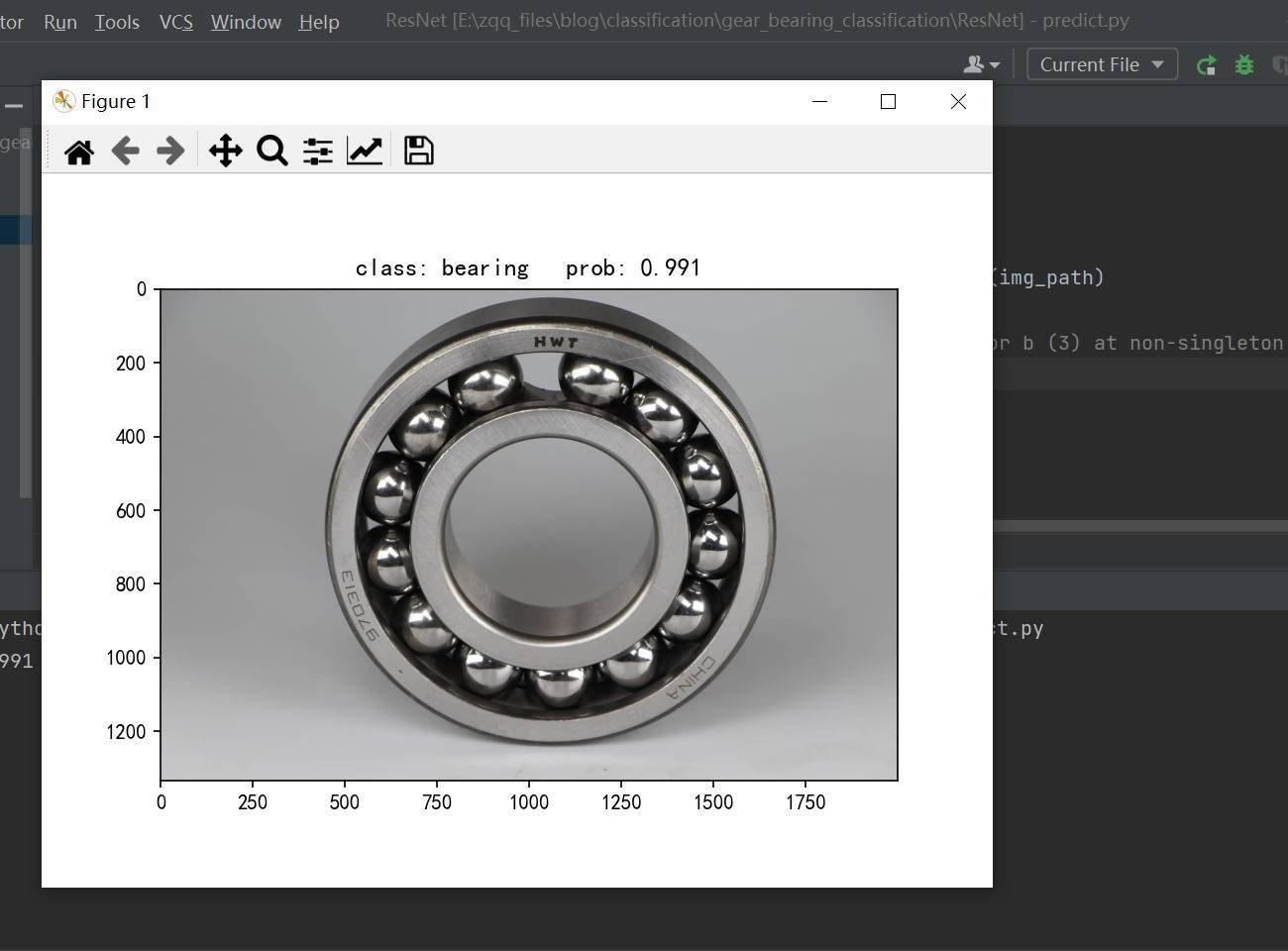This screenshot has height=951, width=1288.
Task: Open the Window menu
Action: (246, 22)
